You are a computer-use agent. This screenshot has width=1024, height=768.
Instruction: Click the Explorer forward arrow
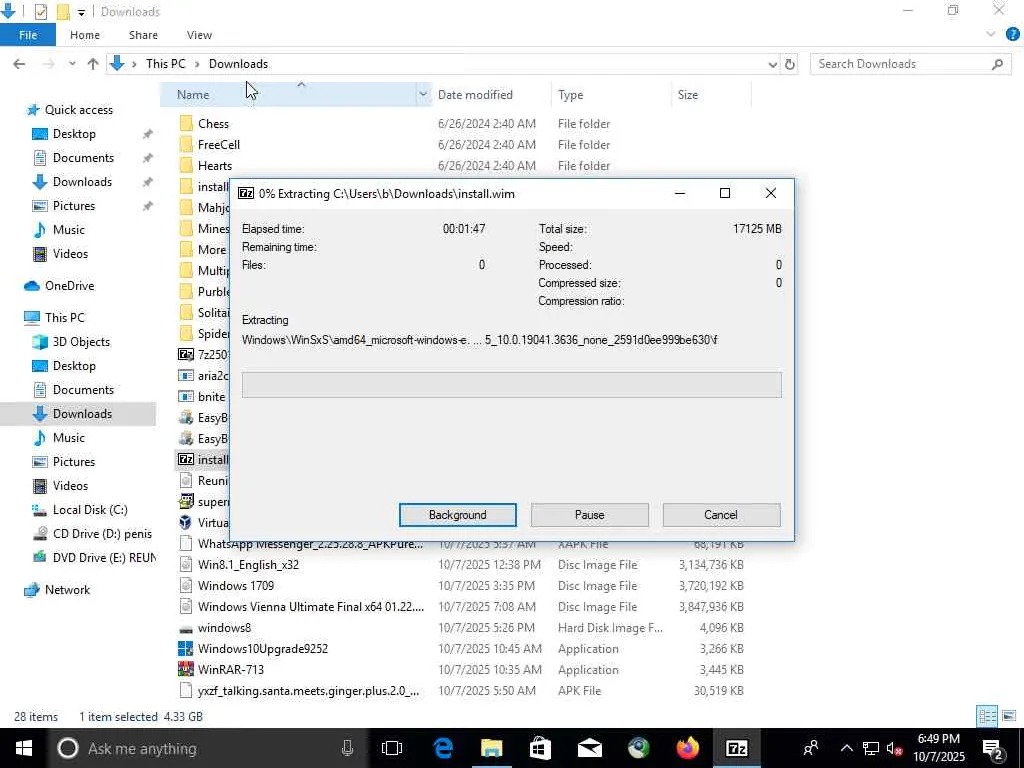pyautogui.click(x=48, y=64)
